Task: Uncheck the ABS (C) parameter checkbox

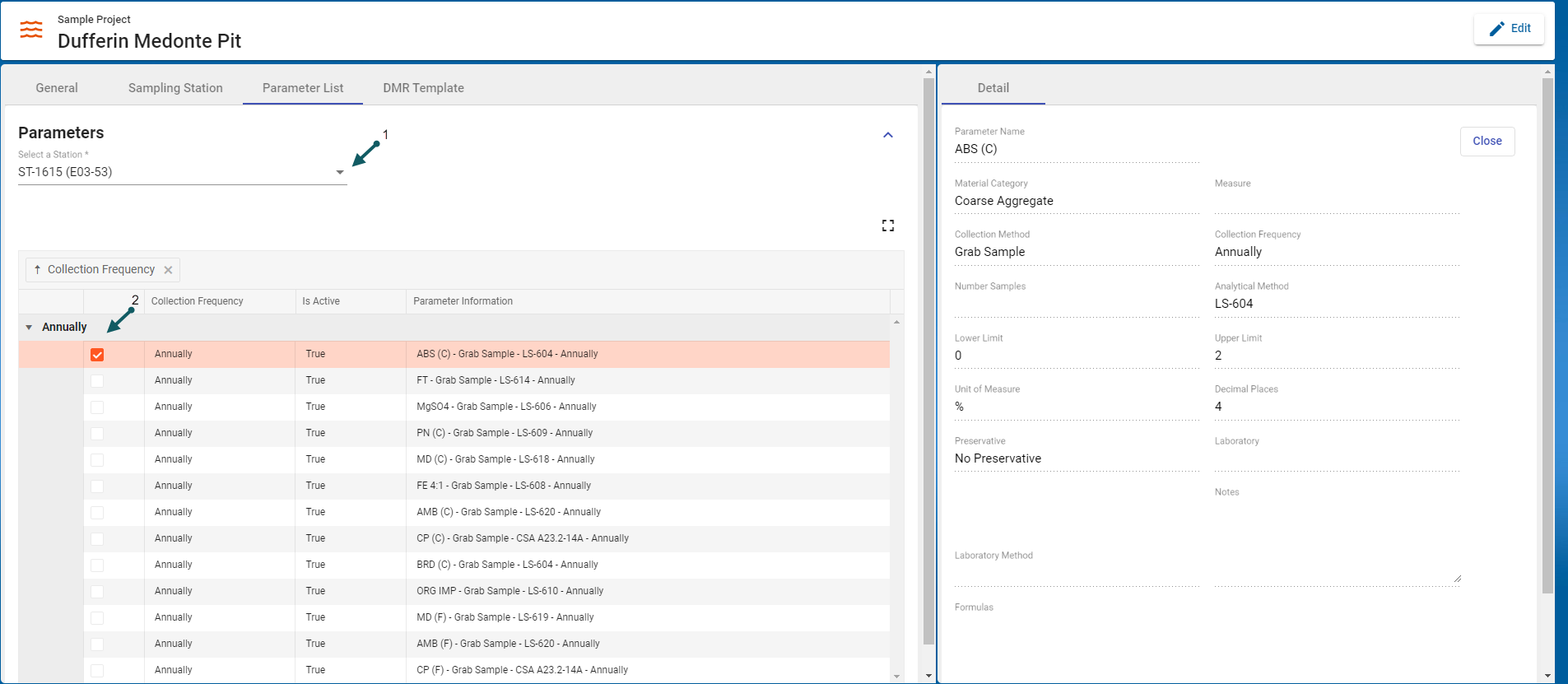Action: point(97,355)
